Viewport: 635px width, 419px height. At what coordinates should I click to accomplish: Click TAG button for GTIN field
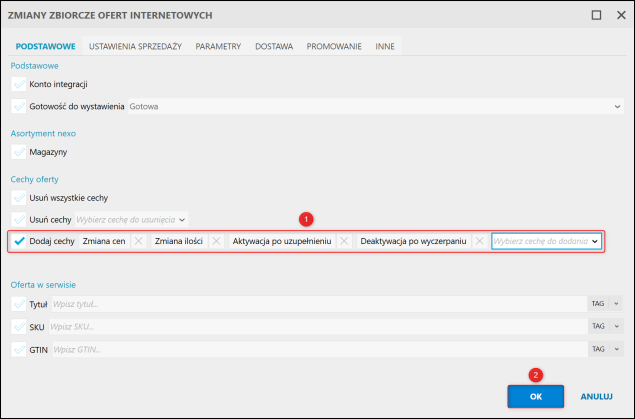[598, 349]
